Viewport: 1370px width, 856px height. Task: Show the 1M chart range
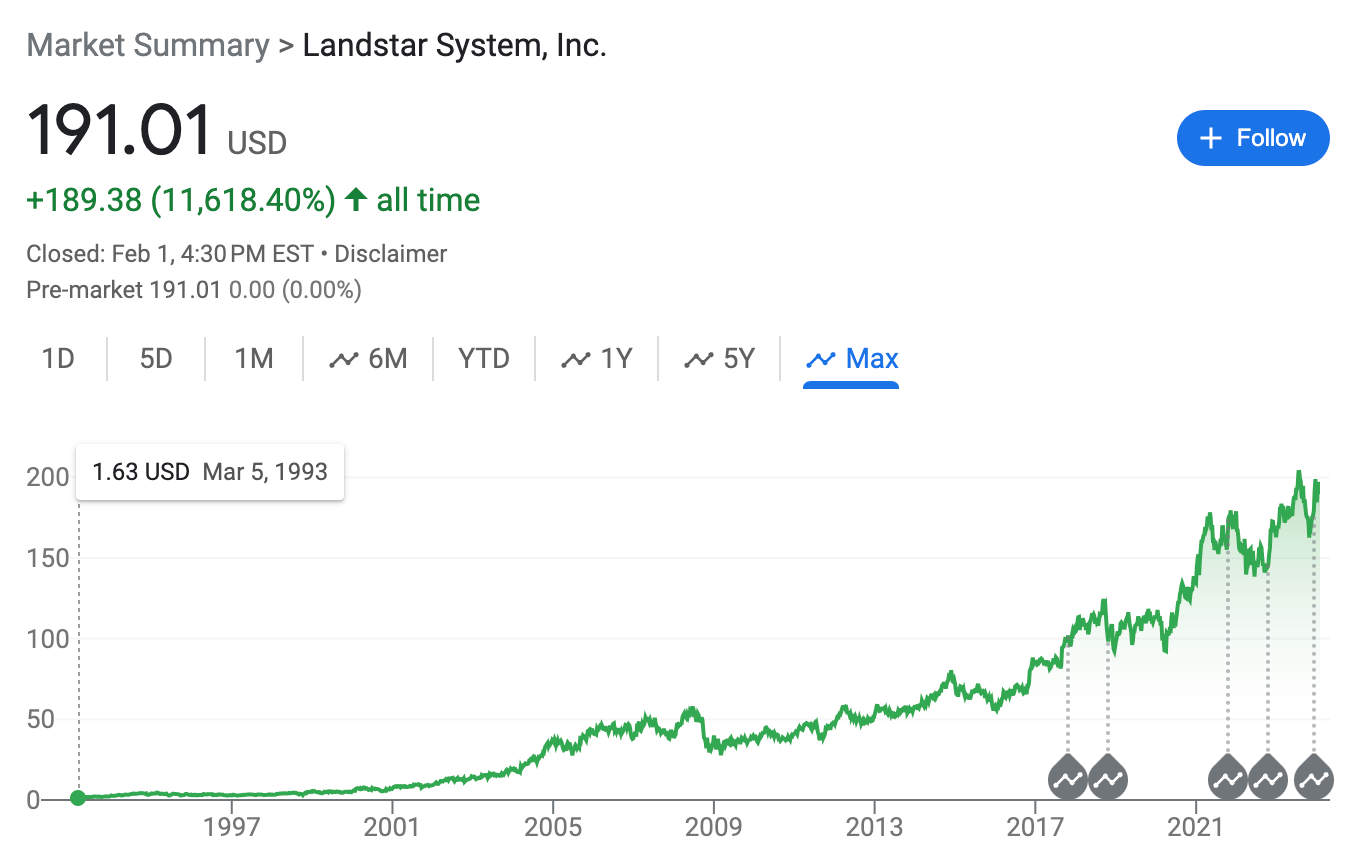pos(254,359)
